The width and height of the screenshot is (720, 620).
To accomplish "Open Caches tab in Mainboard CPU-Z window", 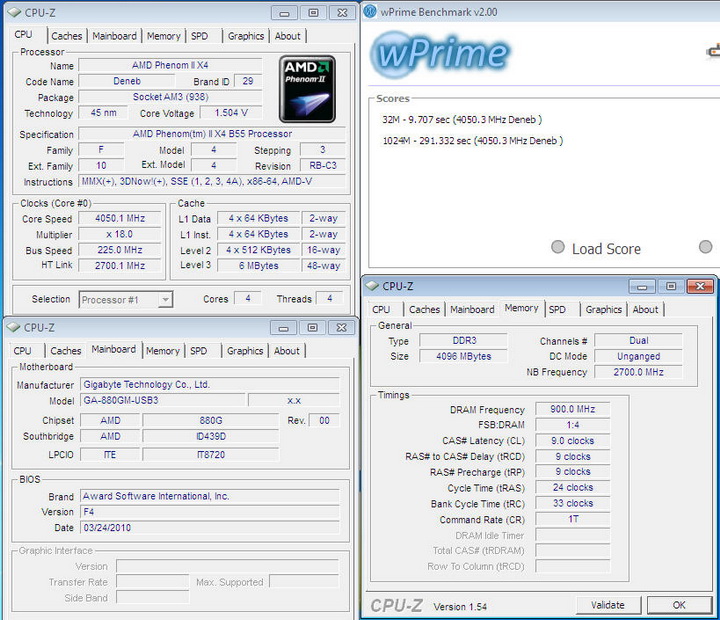I will point(66,351).
